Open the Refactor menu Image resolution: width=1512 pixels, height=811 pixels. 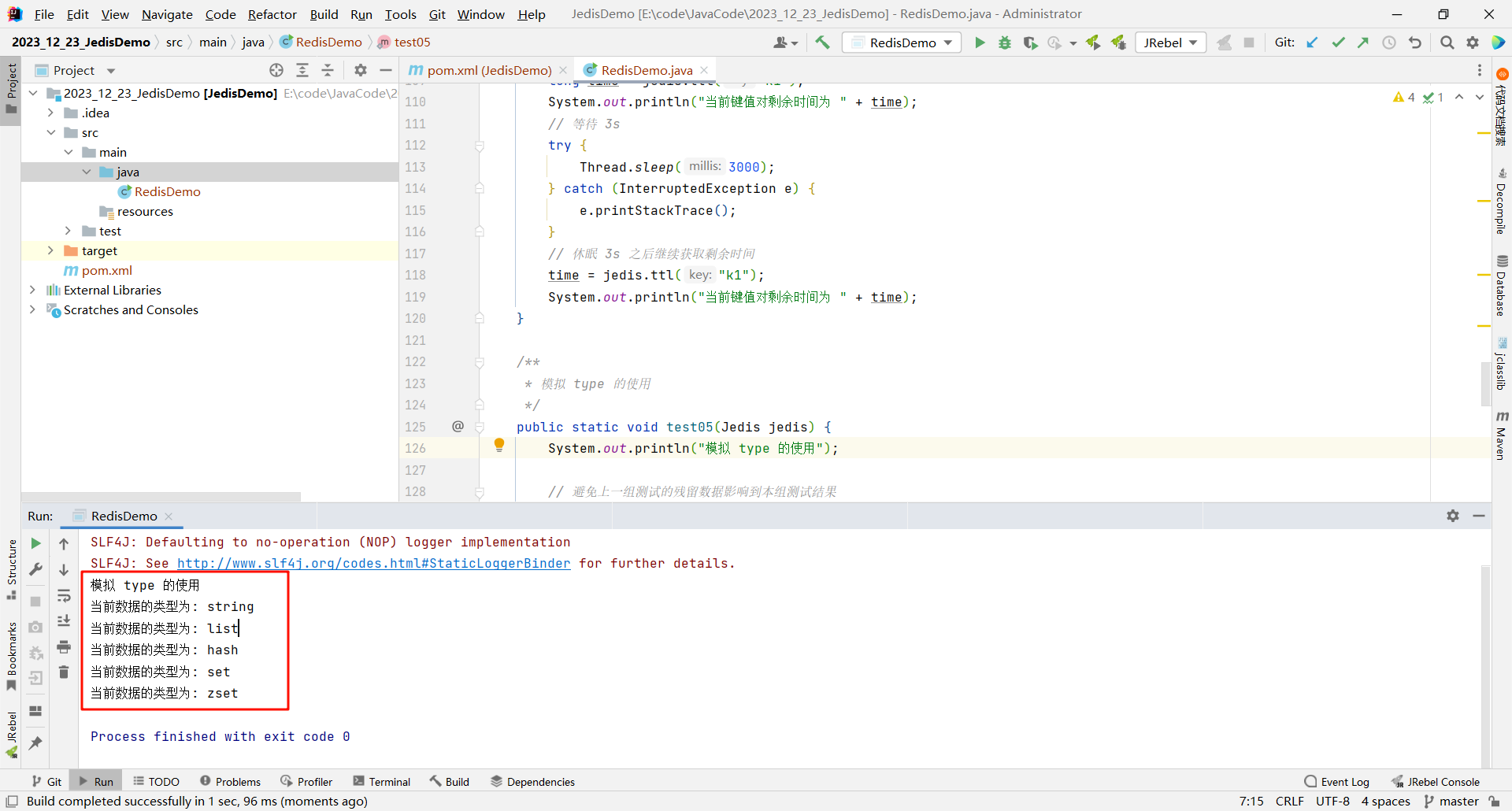pos(272,14)
